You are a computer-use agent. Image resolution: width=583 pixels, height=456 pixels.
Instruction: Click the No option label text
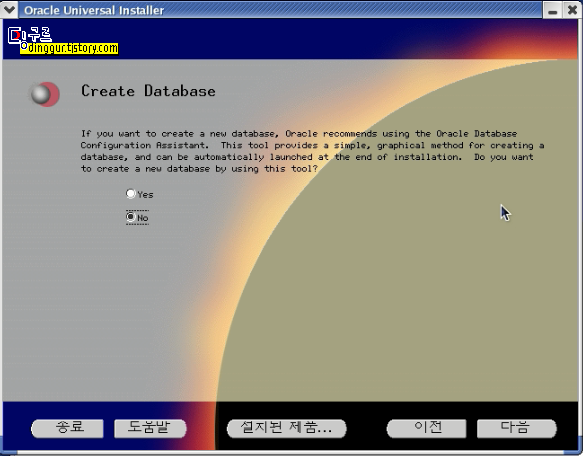coord(143,218)
